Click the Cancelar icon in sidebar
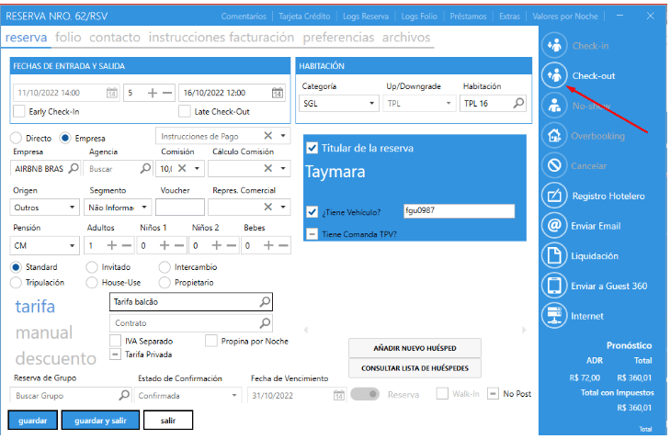The height and width of the screenshot is (439, 670). tap(553, 165)
